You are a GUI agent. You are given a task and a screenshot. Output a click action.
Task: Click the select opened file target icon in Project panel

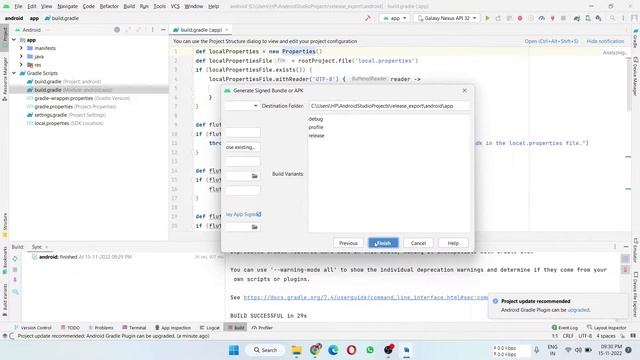pyautogui.click(x=117, y=30)
